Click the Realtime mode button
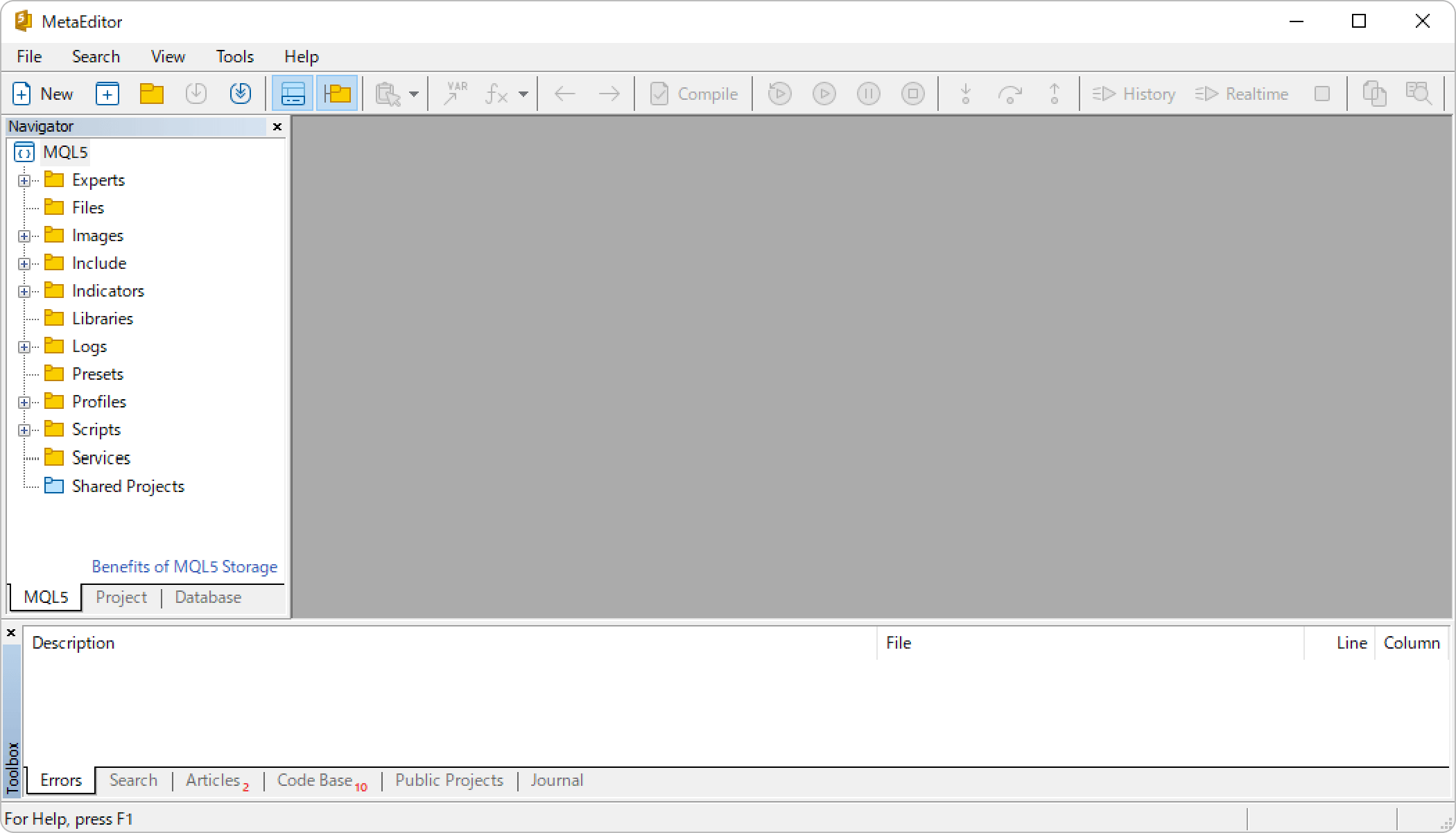Image resolution: width=1456 pixels, height=833 pixels. coord(1243,93)
